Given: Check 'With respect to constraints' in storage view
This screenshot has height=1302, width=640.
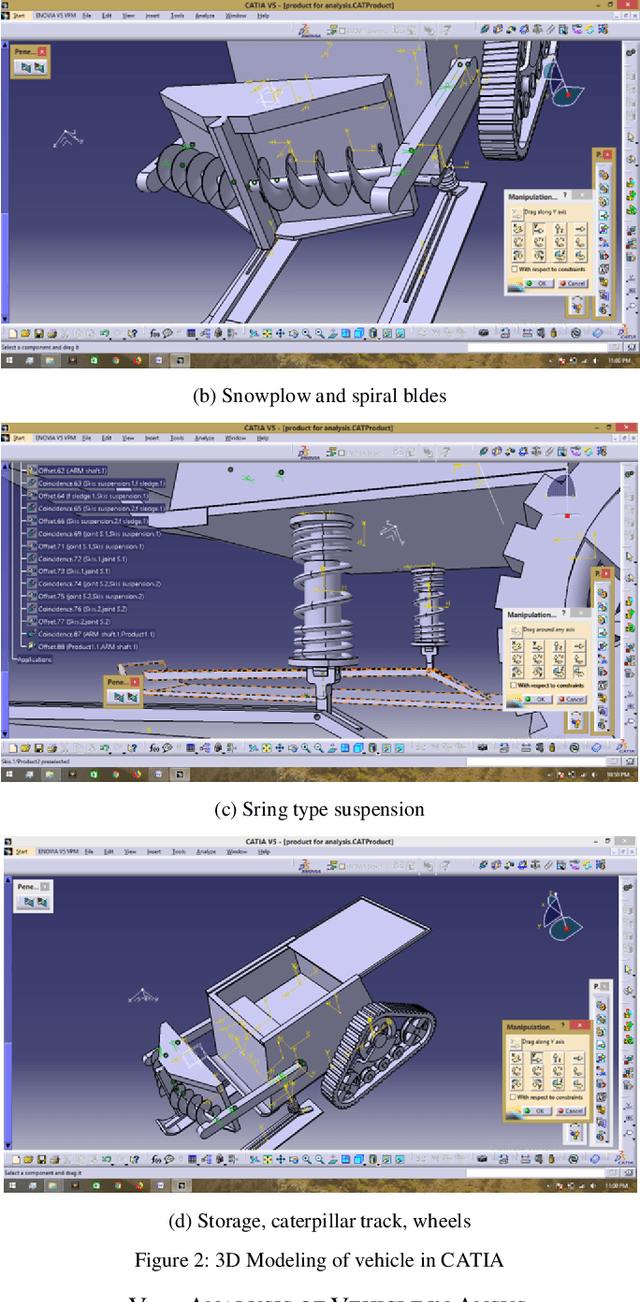Looking at the screenshot, I should (512, 1097).
